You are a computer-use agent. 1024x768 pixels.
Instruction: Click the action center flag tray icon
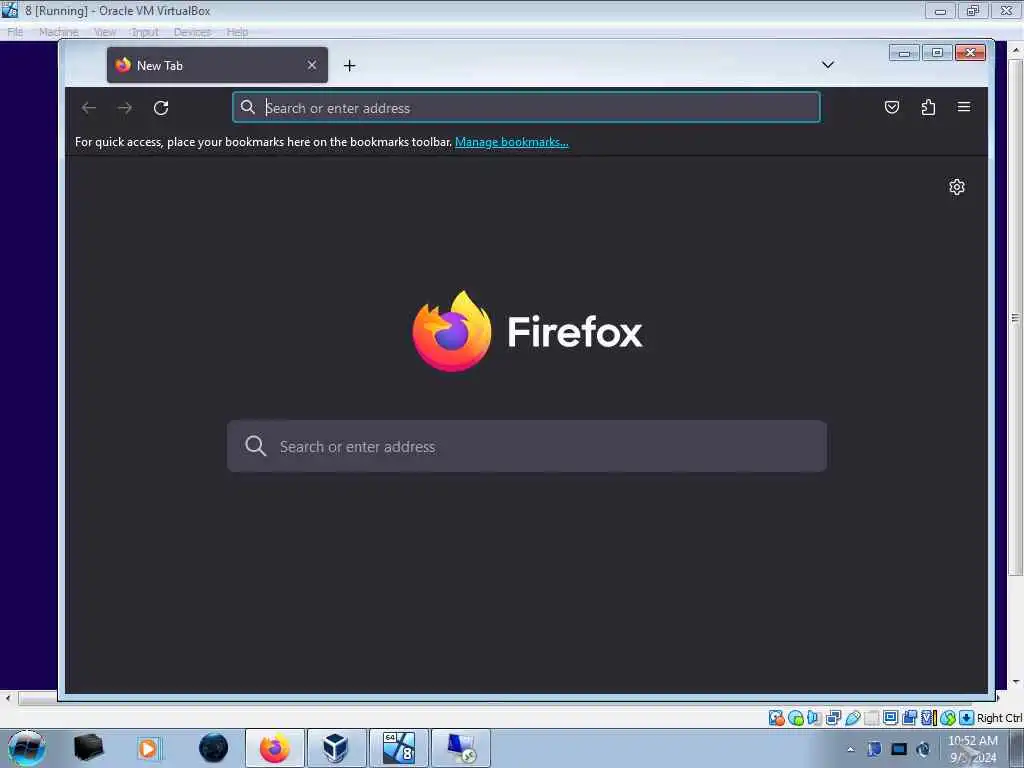[x=874, y=749]
